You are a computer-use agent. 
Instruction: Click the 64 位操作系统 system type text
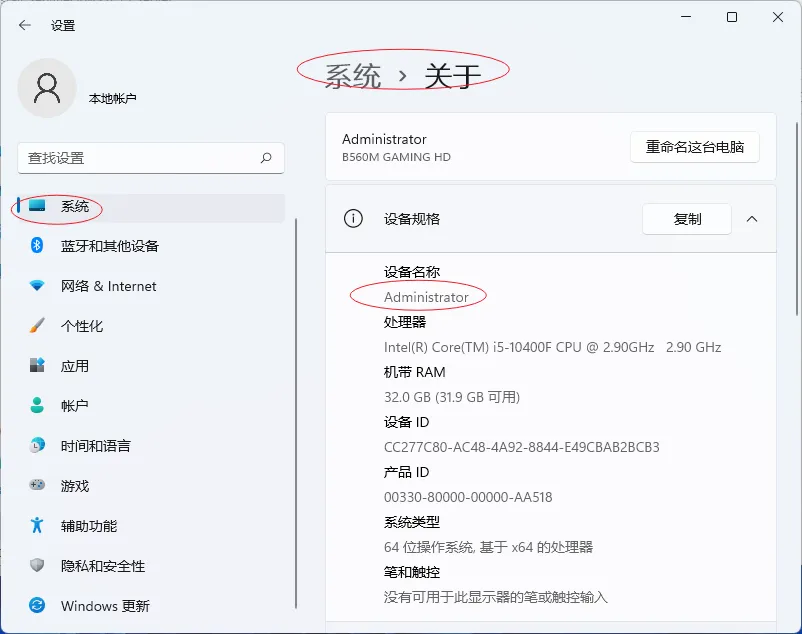click(488, 547)
